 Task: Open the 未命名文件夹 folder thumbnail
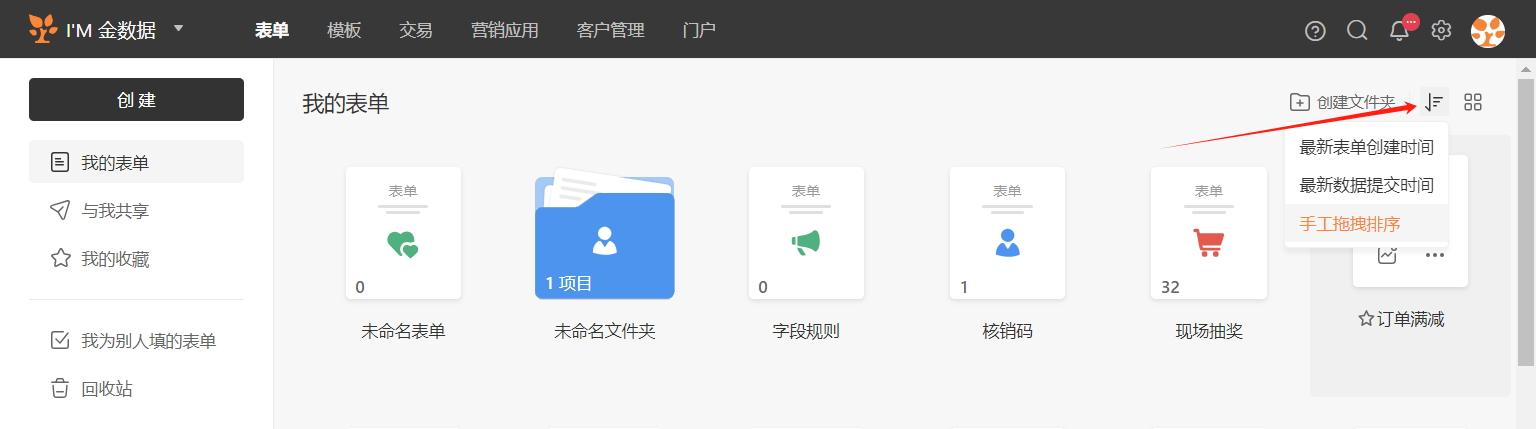[x=605, y=233]
